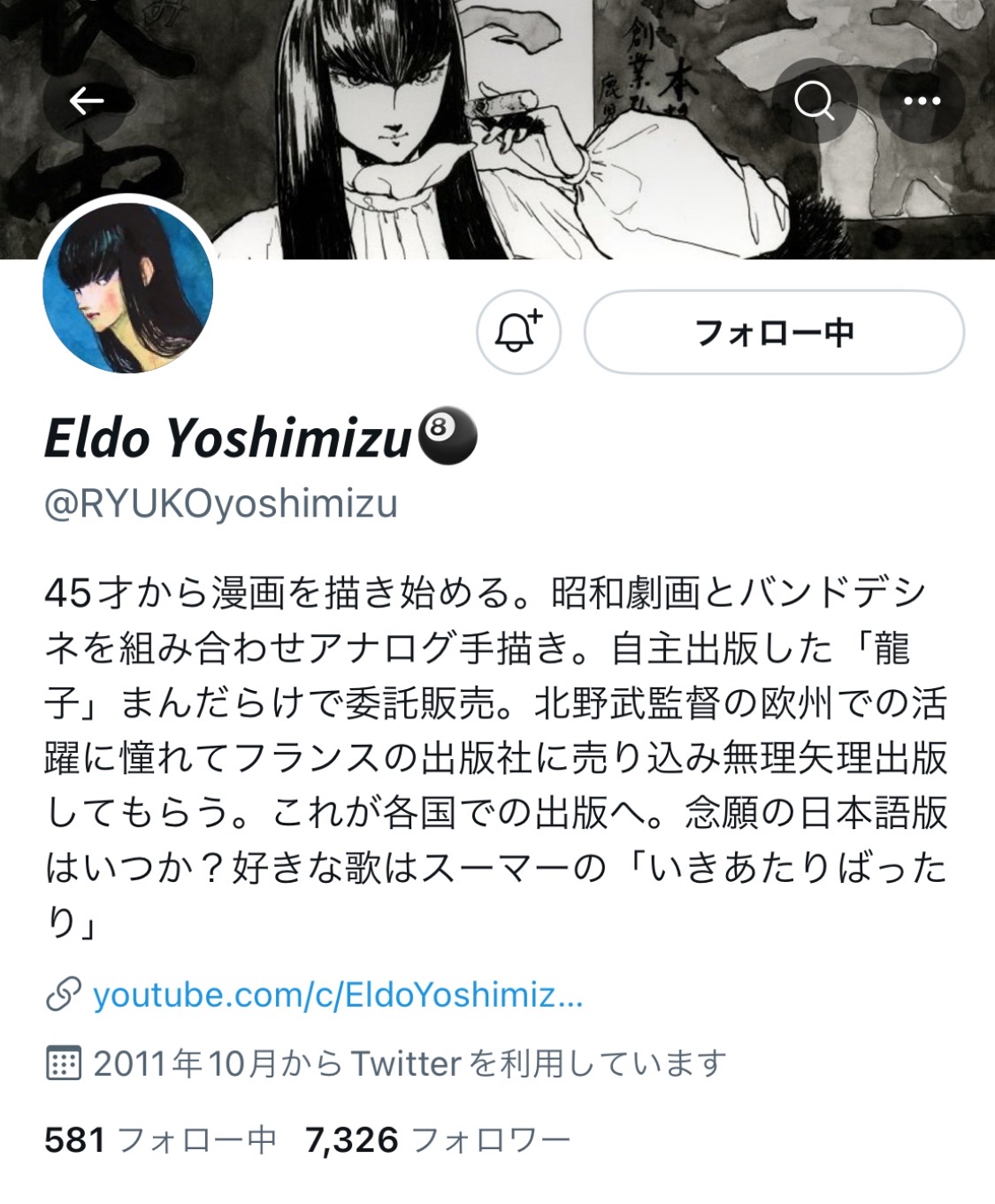Enable account notifications with the bell icon

click(x=518, y=333)
